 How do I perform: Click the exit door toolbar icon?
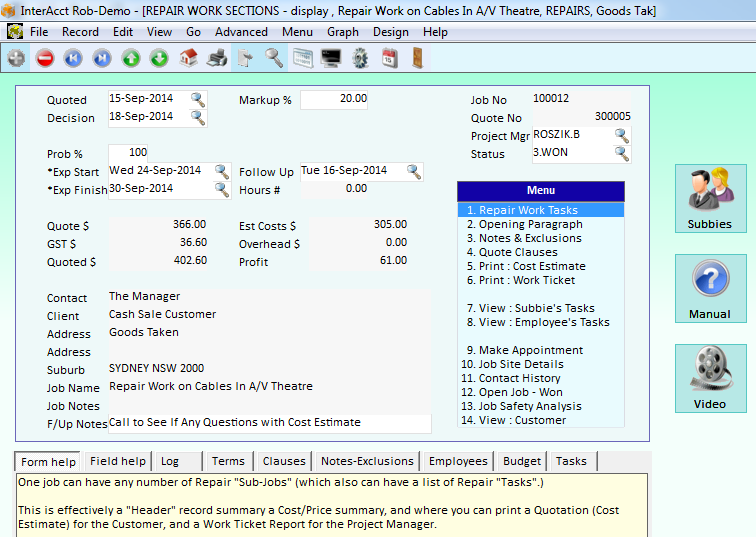click(418, 58)
